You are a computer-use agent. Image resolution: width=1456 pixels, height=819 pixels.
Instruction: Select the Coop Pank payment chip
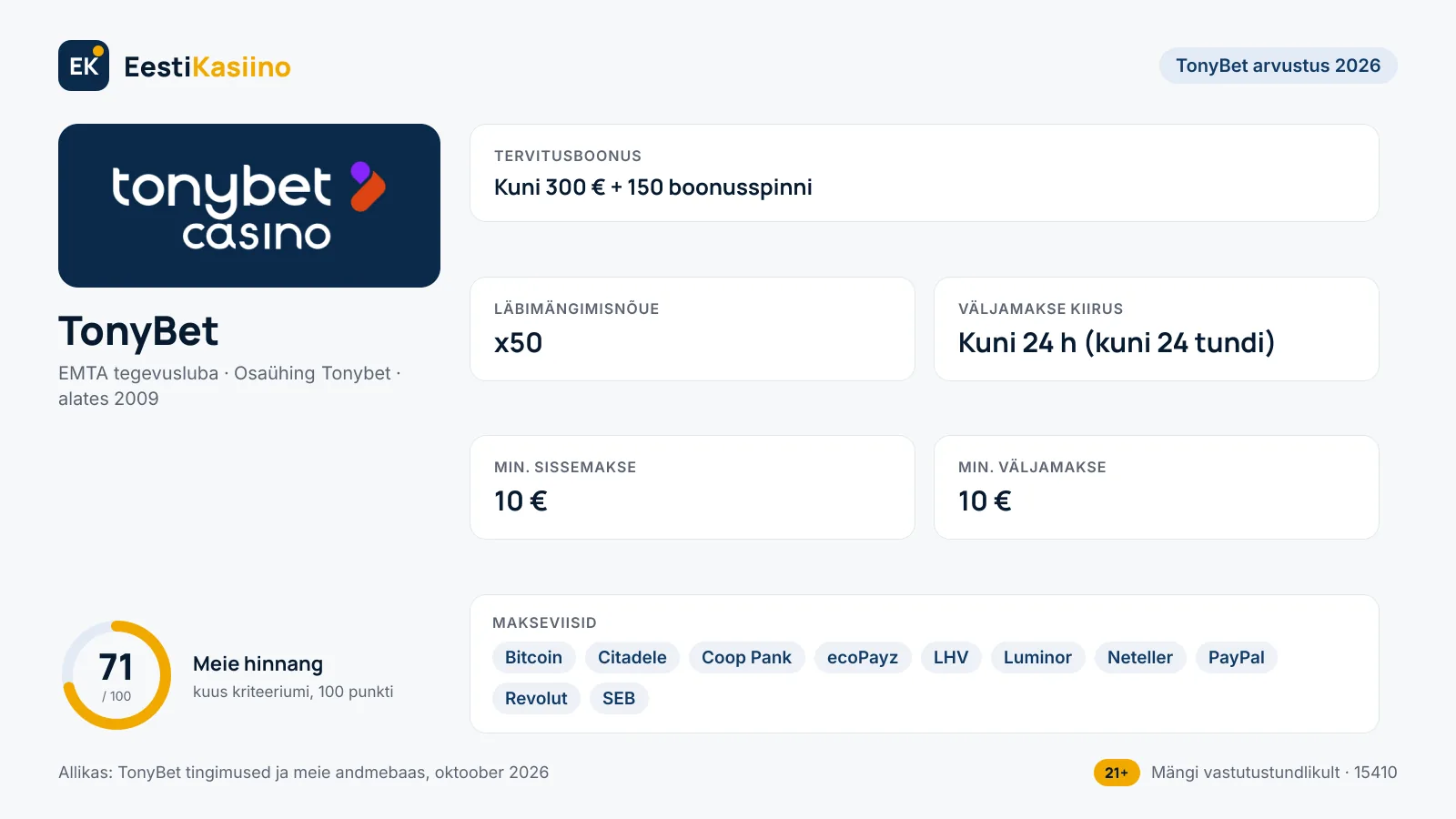[747, 658]
